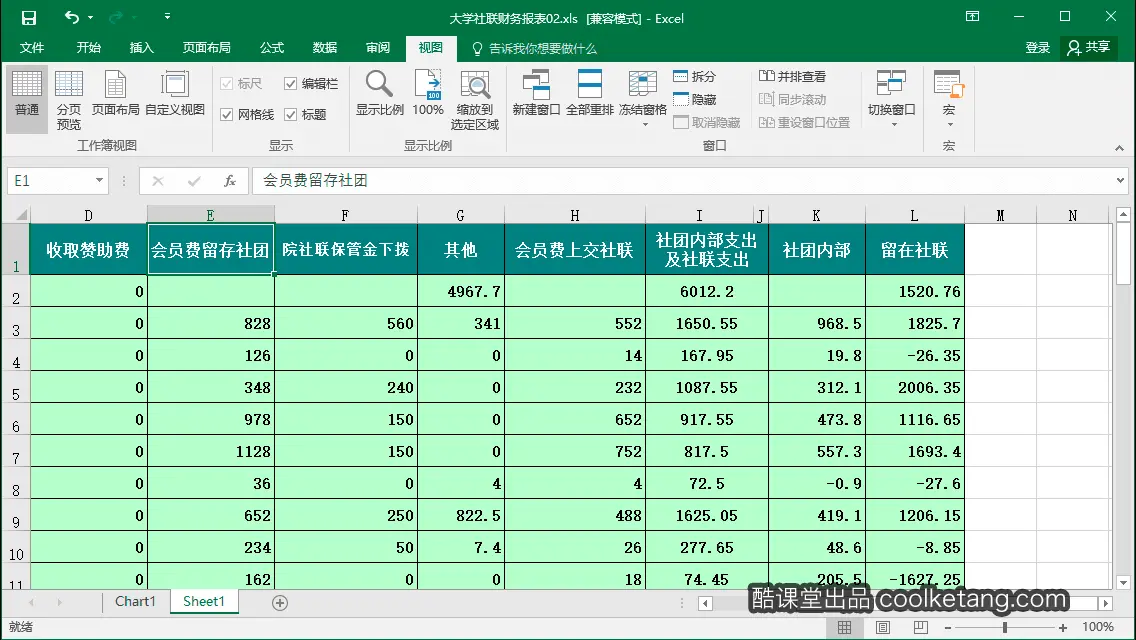Toggle the 编辑栏 formula bar checkbox

click(291, 83)
